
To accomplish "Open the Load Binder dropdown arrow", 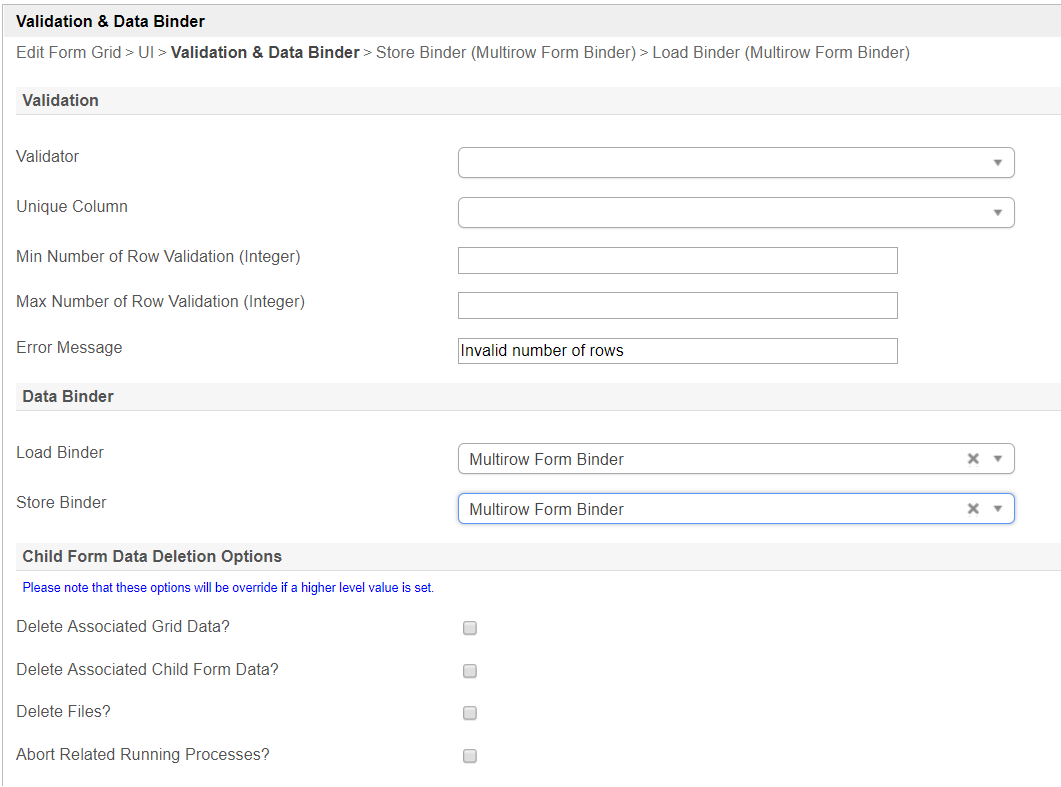I will click(x=997, y=459).
